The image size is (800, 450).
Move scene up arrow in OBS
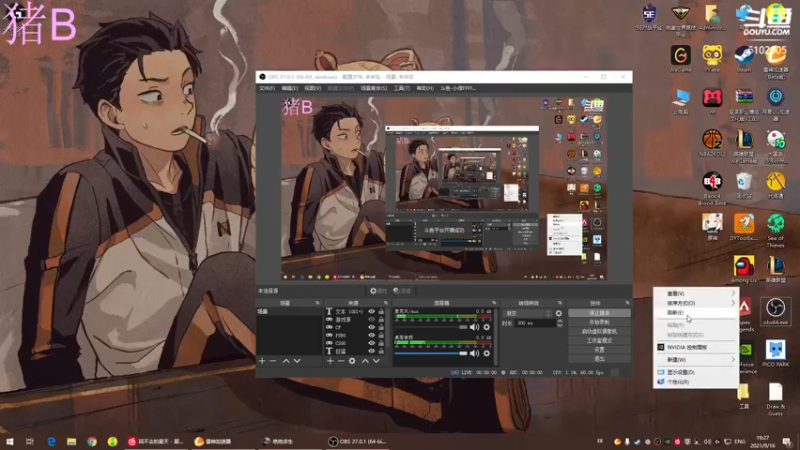pos(286,361)
